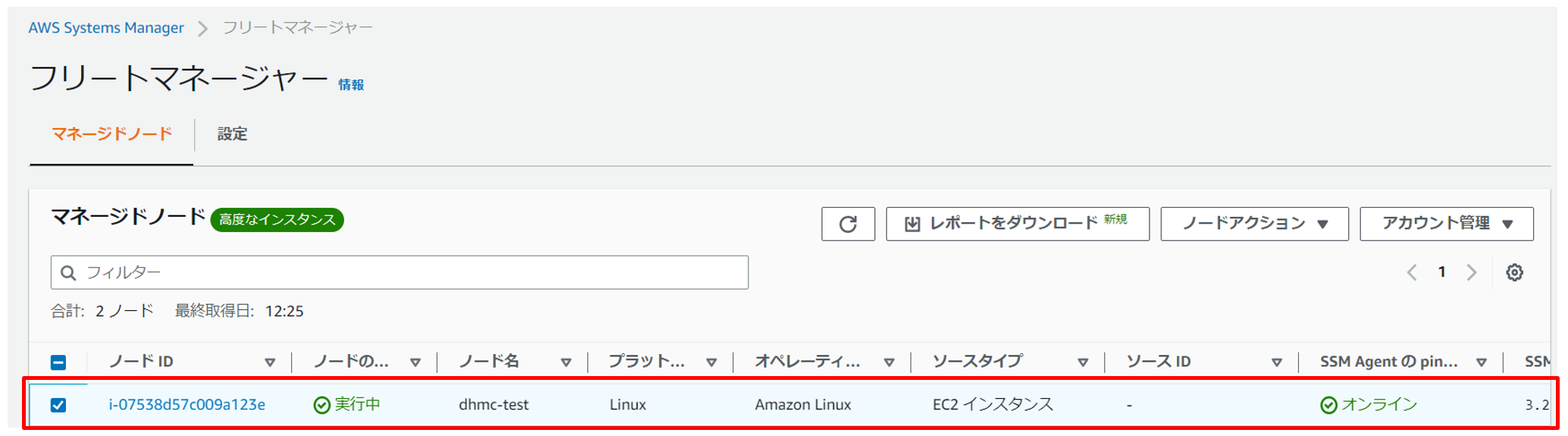Go to AWS Systems Manager breadcrumb
This screenshot has height=436, width=1568.
click(106, 28)
